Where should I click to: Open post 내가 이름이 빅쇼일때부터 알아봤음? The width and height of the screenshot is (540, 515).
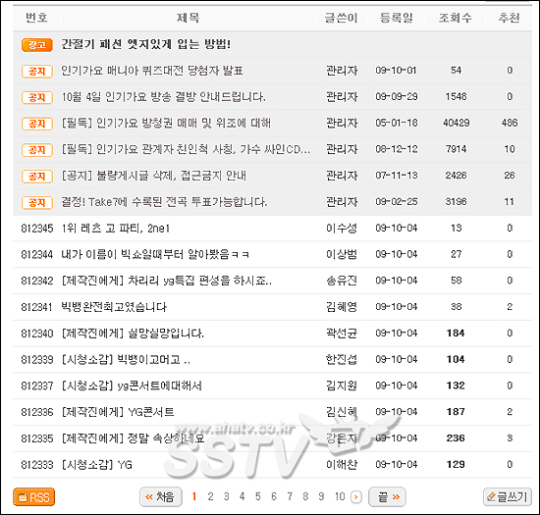(155, 255)
